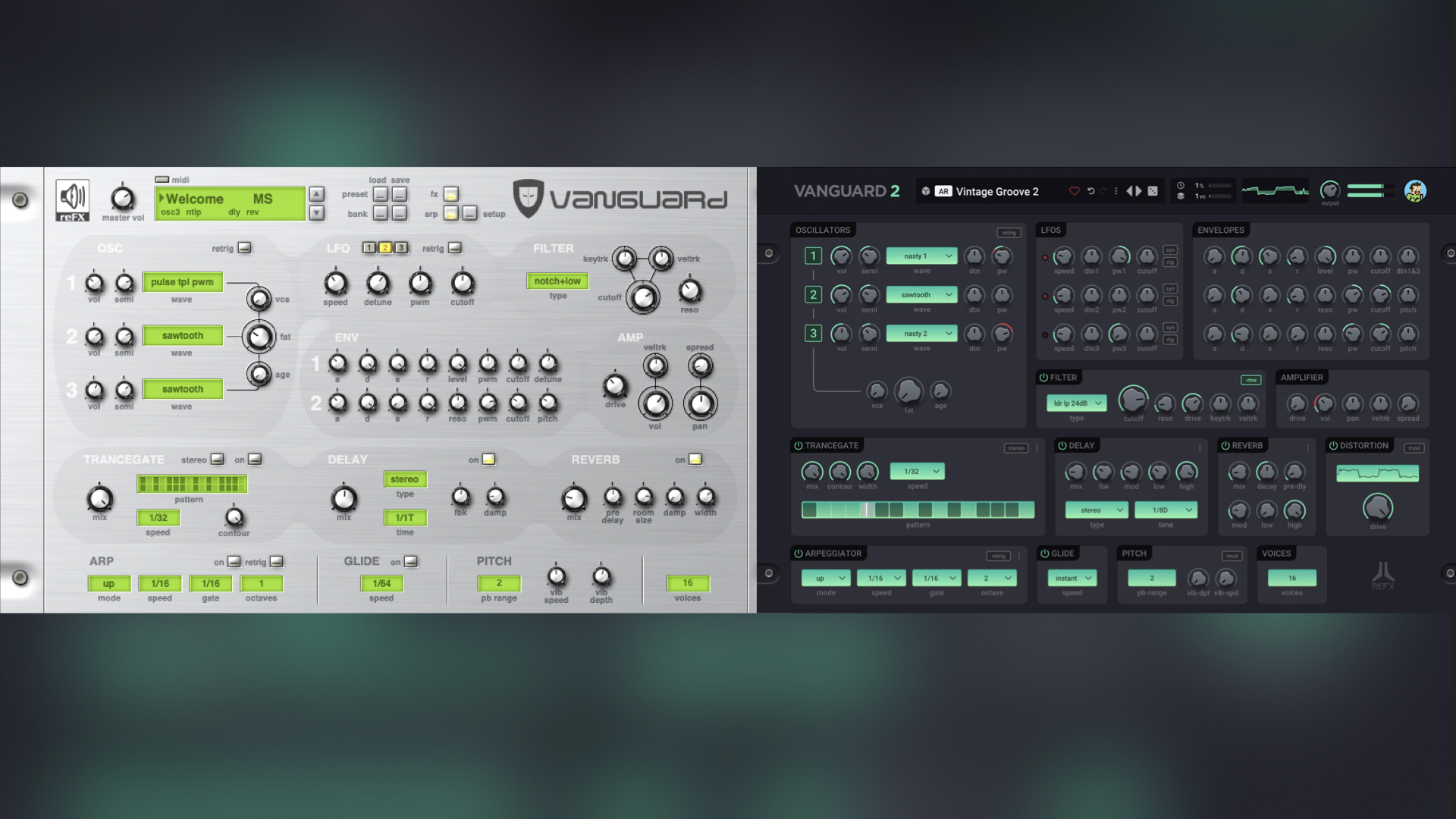Image resolution: width=1456 pixels, height=819 pixels.
Task: Click preset down arrow in classic Vanguard
Action: click(317, 213)
